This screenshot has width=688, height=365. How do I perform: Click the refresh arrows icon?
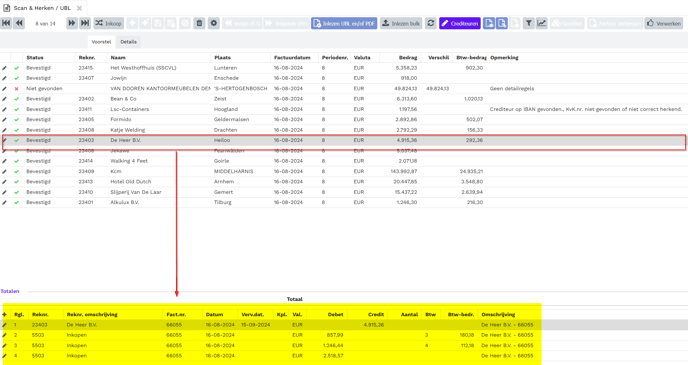431,23
